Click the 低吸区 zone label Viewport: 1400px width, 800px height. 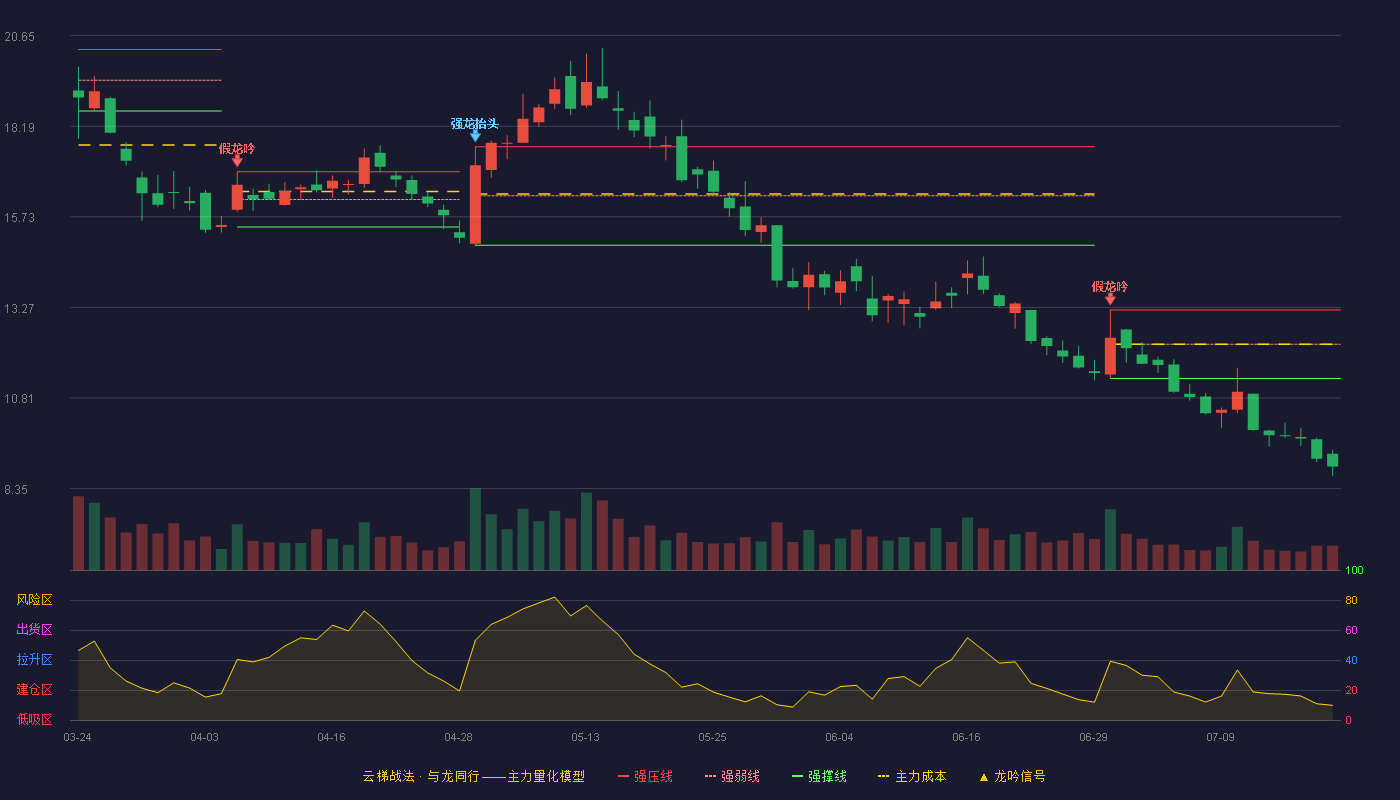34,719
